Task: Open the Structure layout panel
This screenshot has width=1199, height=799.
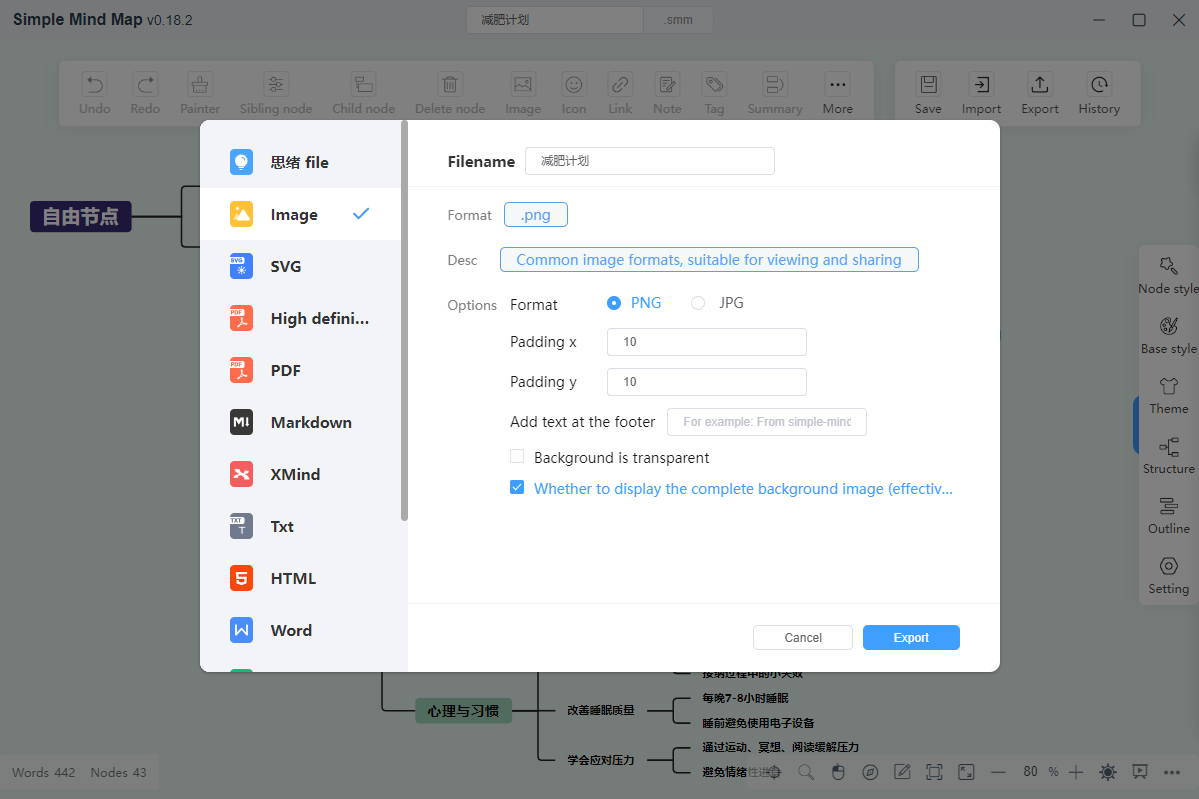Action: pyautogui.click(x=1168, y=456)
